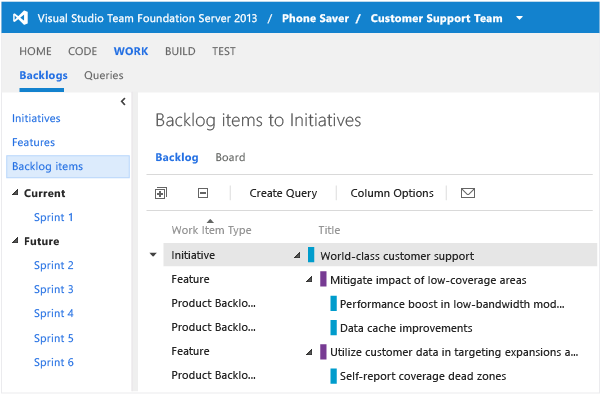
Task: Switch to the Queries tab
Action: (104, 75)
